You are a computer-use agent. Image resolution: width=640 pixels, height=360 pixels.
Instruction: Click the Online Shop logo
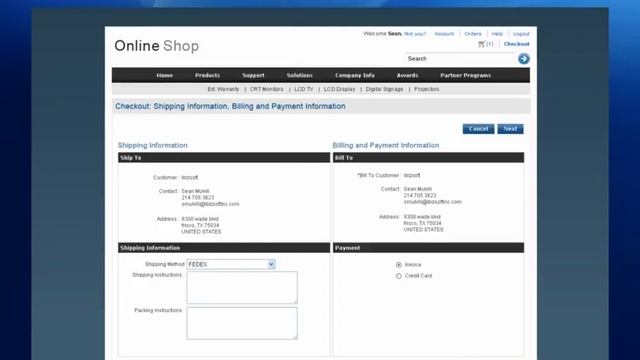[156, 46]
